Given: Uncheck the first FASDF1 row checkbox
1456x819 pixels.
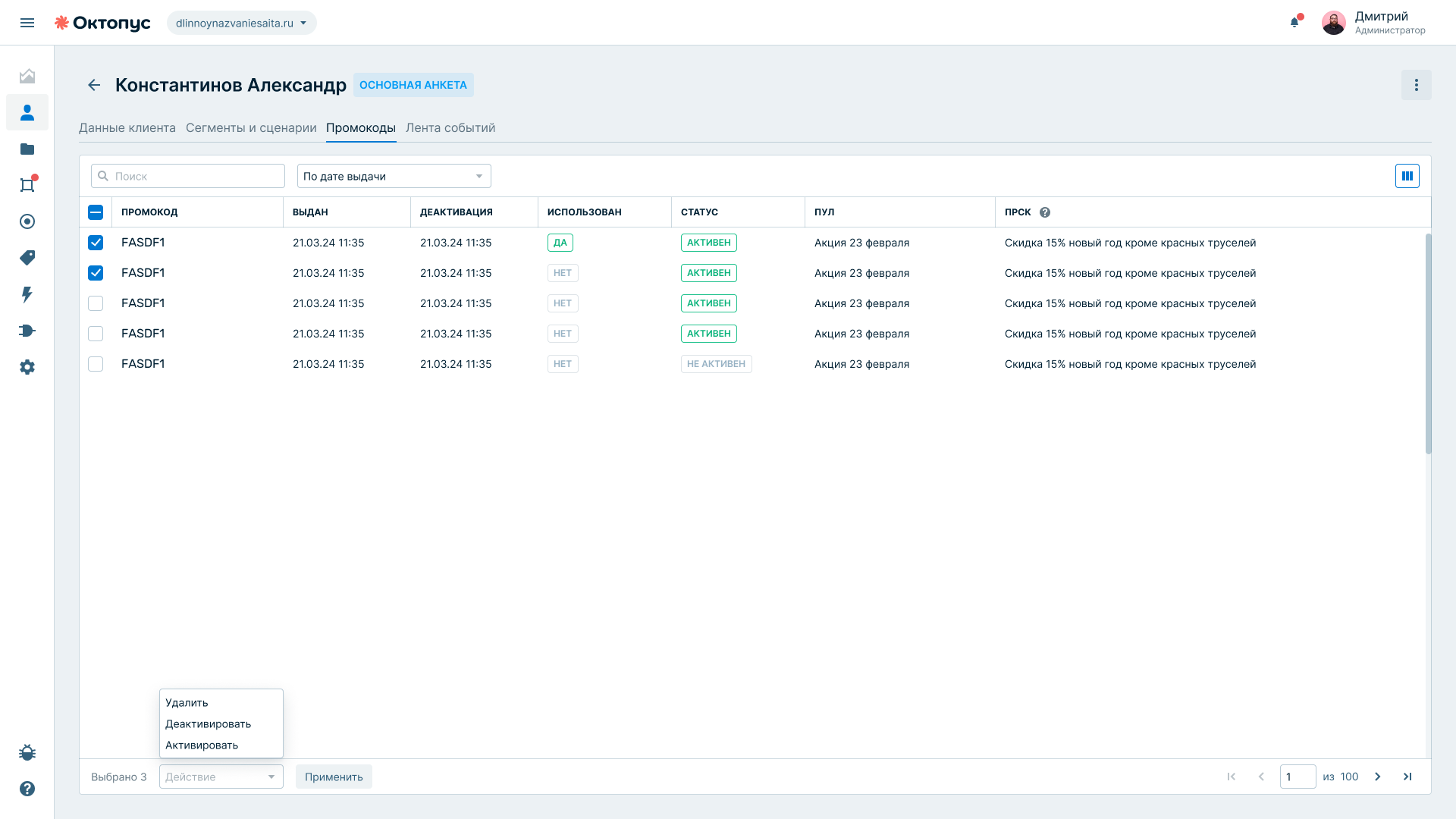Looking at the screenshot, I should (96, 243).
